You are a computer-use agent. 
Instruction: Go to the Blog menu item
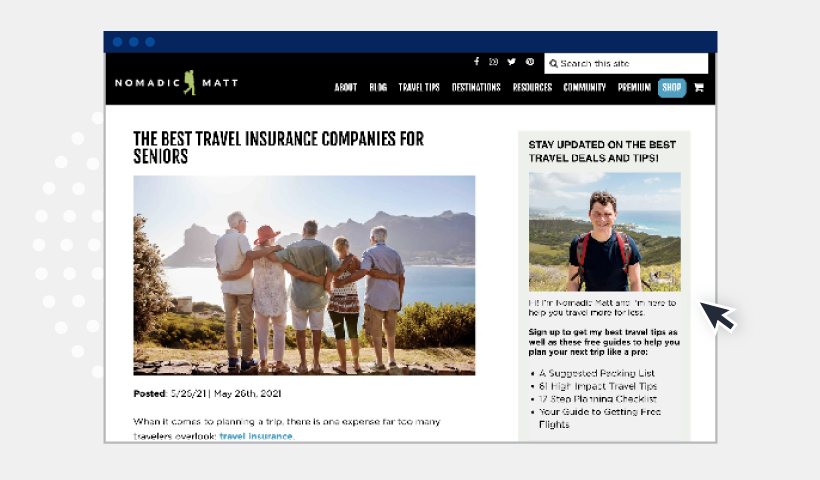(x=378, y=87)
